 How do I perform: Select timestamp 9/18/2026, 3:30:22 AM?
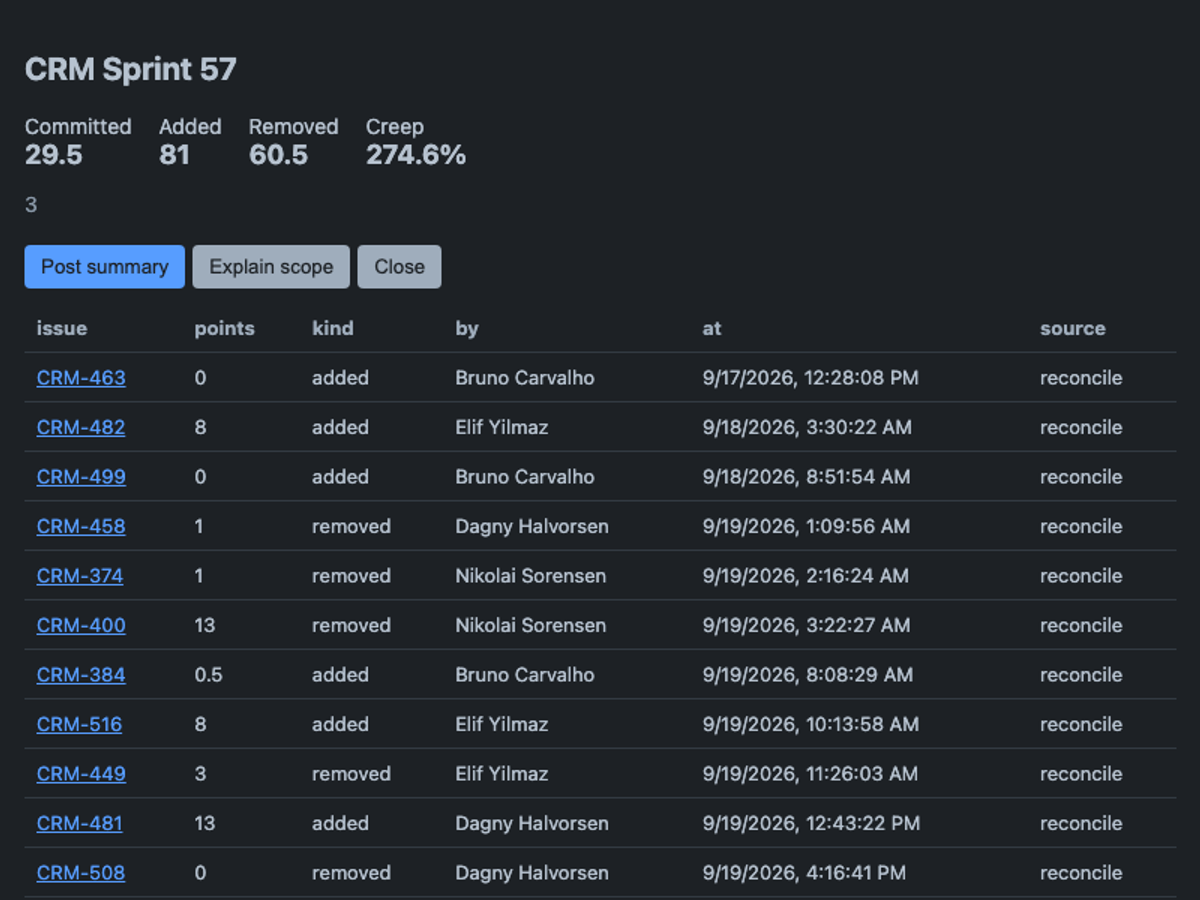[807, 427]
